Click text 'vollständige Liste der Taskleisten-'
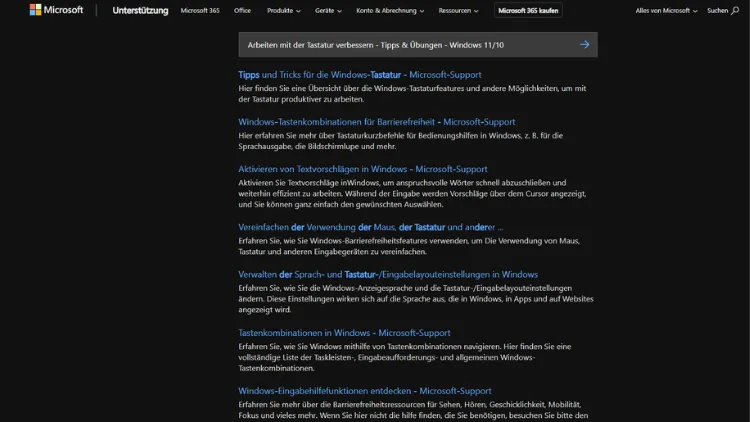 tap(297, 357)
